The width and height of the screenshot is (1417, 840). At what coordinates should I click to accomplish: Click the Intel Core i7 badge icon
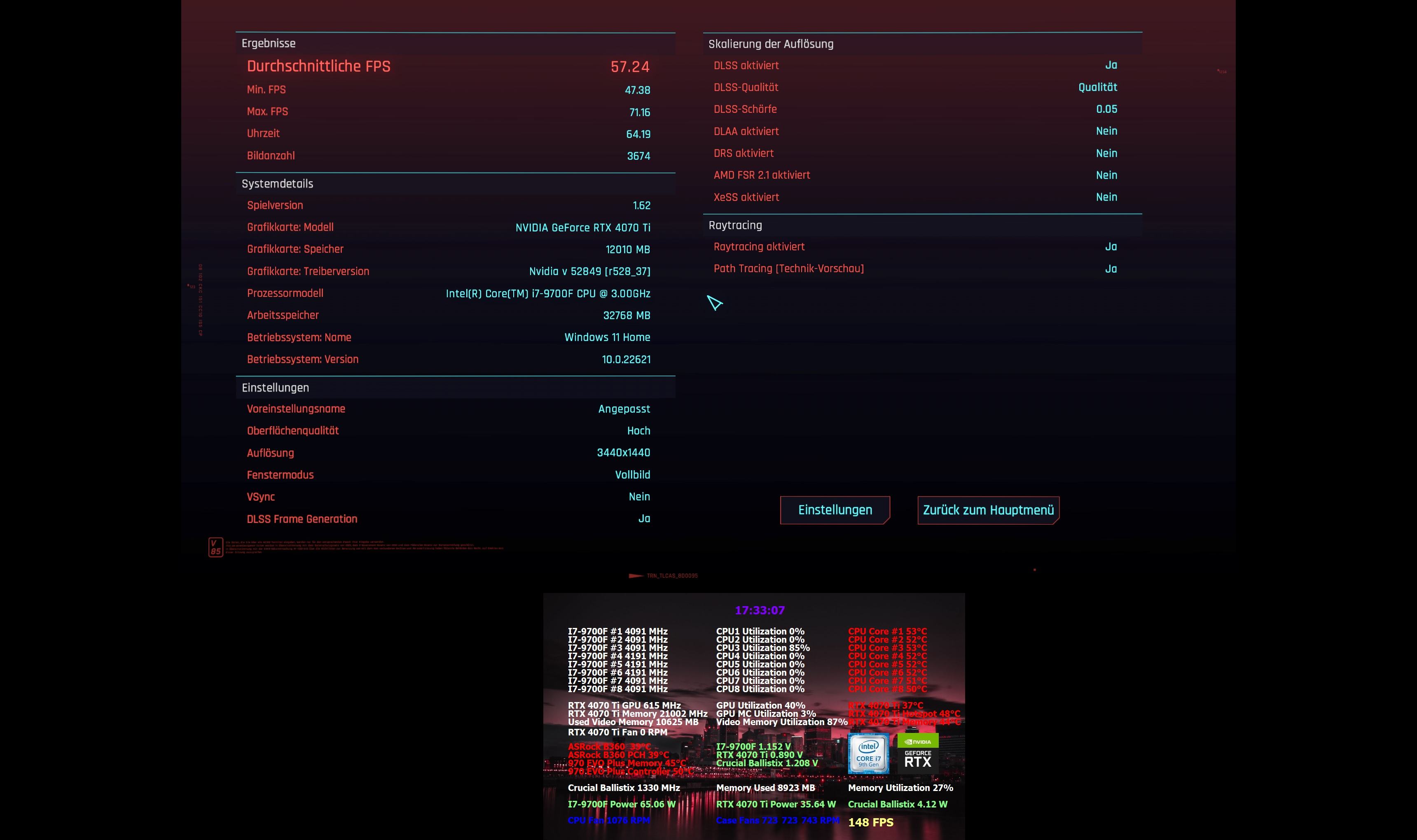868,754
